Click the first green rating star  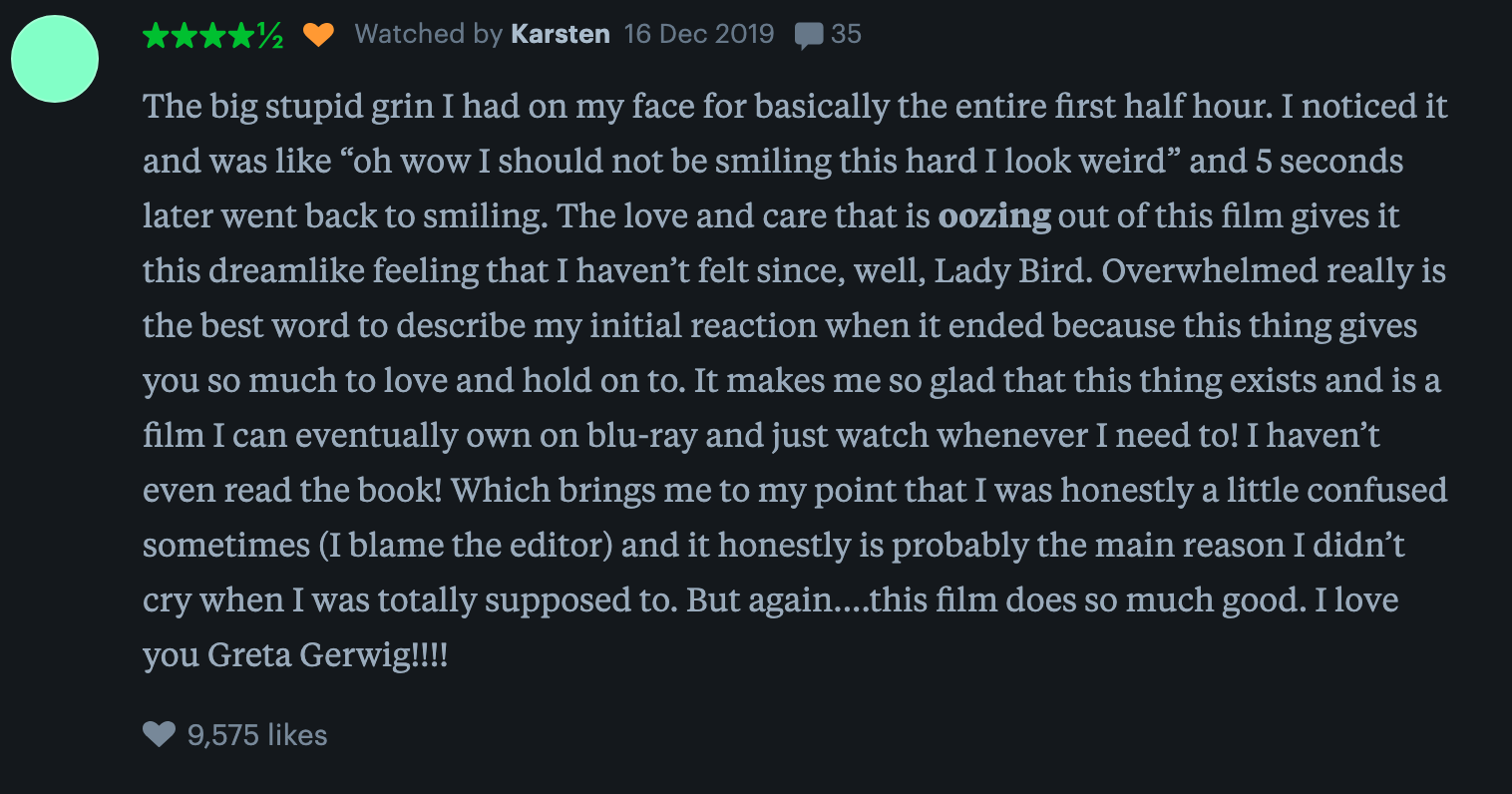click(157, 36)
